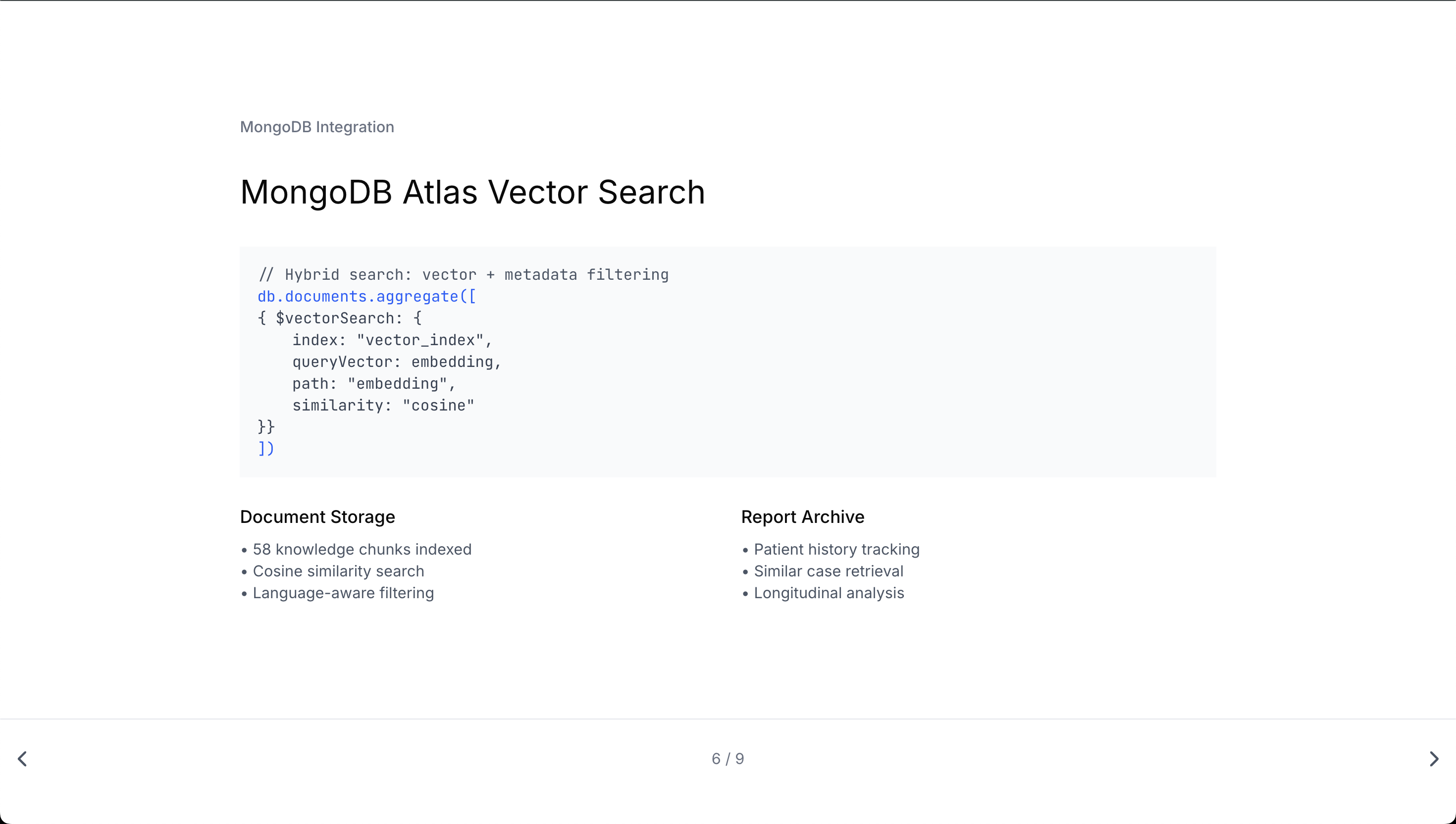Click the similarity cosine code line

coord(383,405)
